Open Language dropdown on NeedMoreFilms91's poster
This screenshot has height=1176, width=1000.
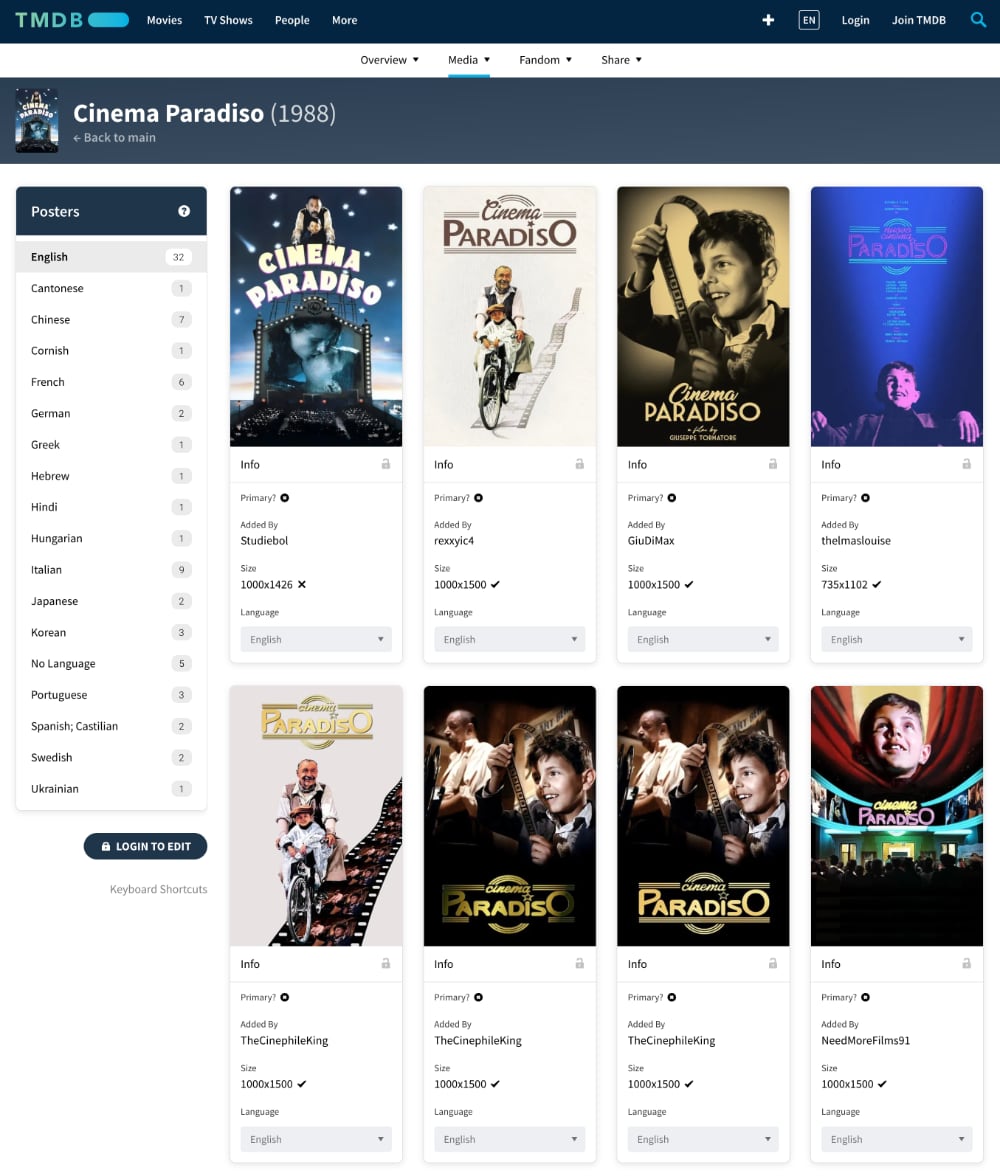tap(896, 1139)
